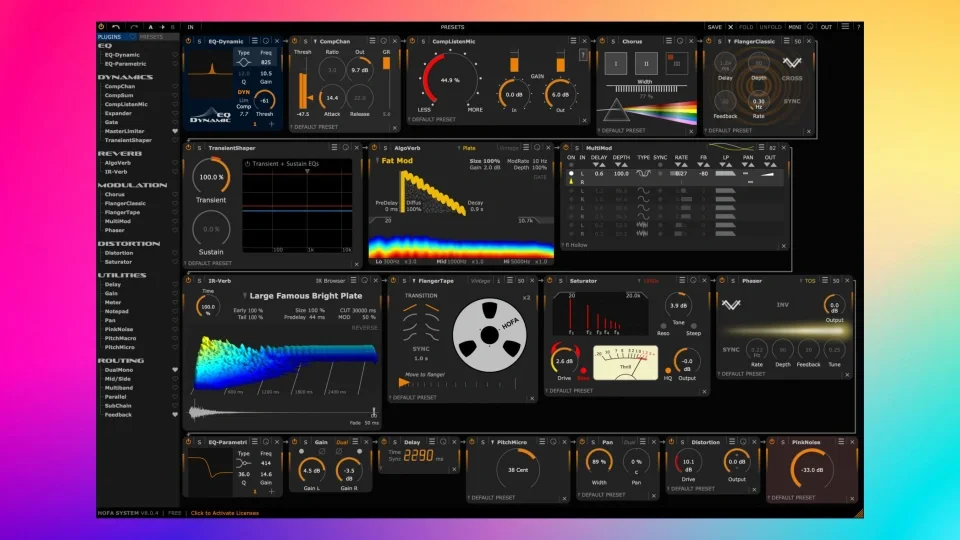Screen dimensions: 960x540
Task: Toggle power of TransientShaper module
Action: [189, 148]
